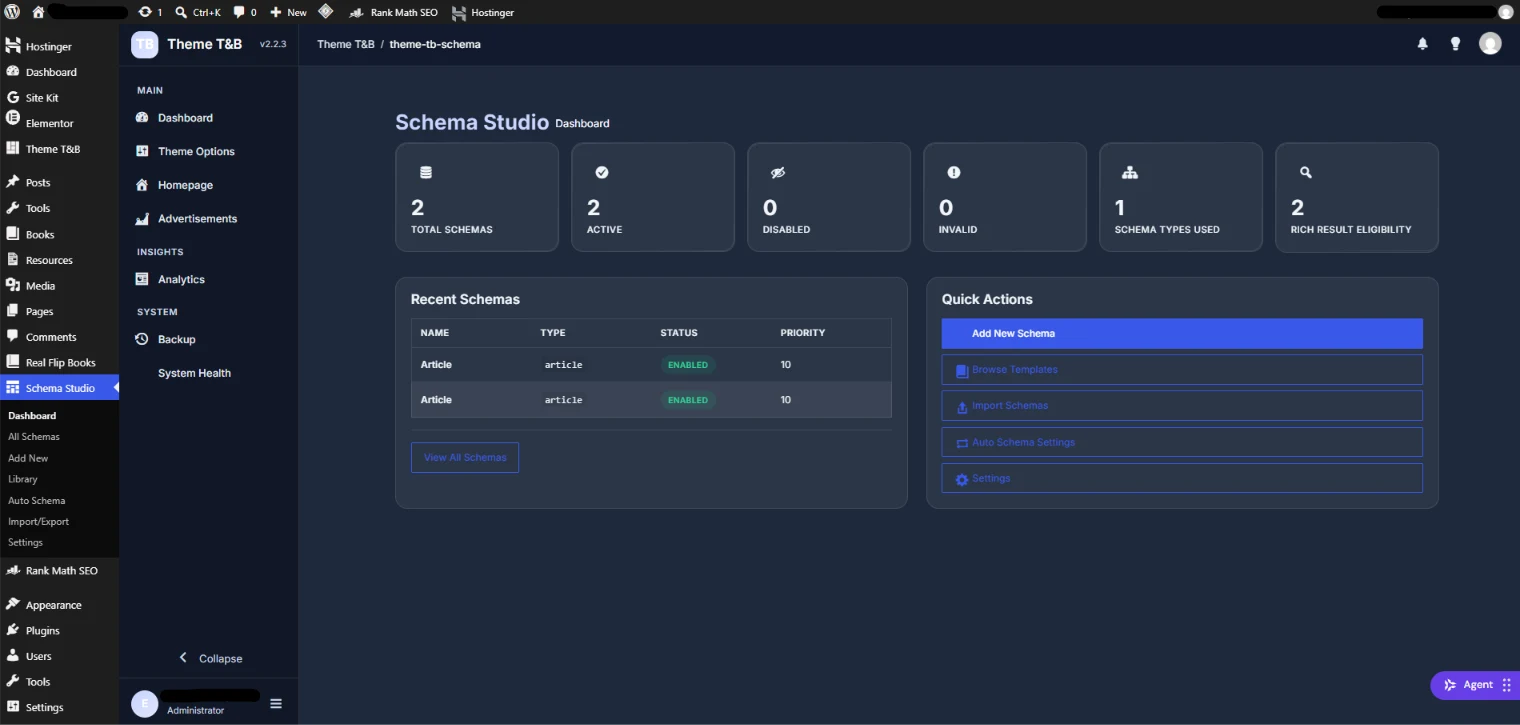Open the site home icon in admin bar
This screenshot has height=725, width=1520.
point(38,12)
